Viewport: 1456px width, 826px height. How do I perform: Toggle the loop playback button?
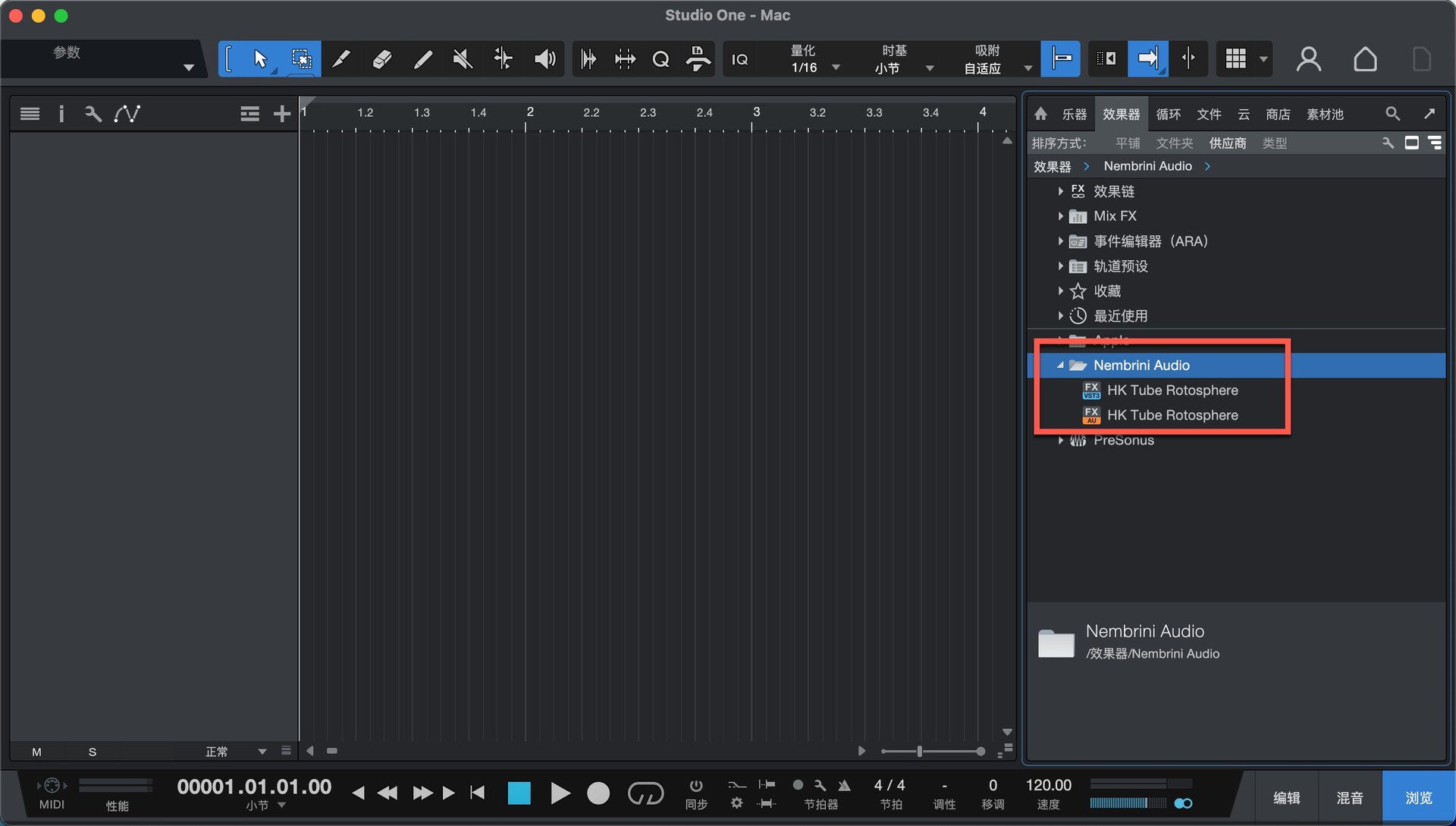tap(645, 793)
